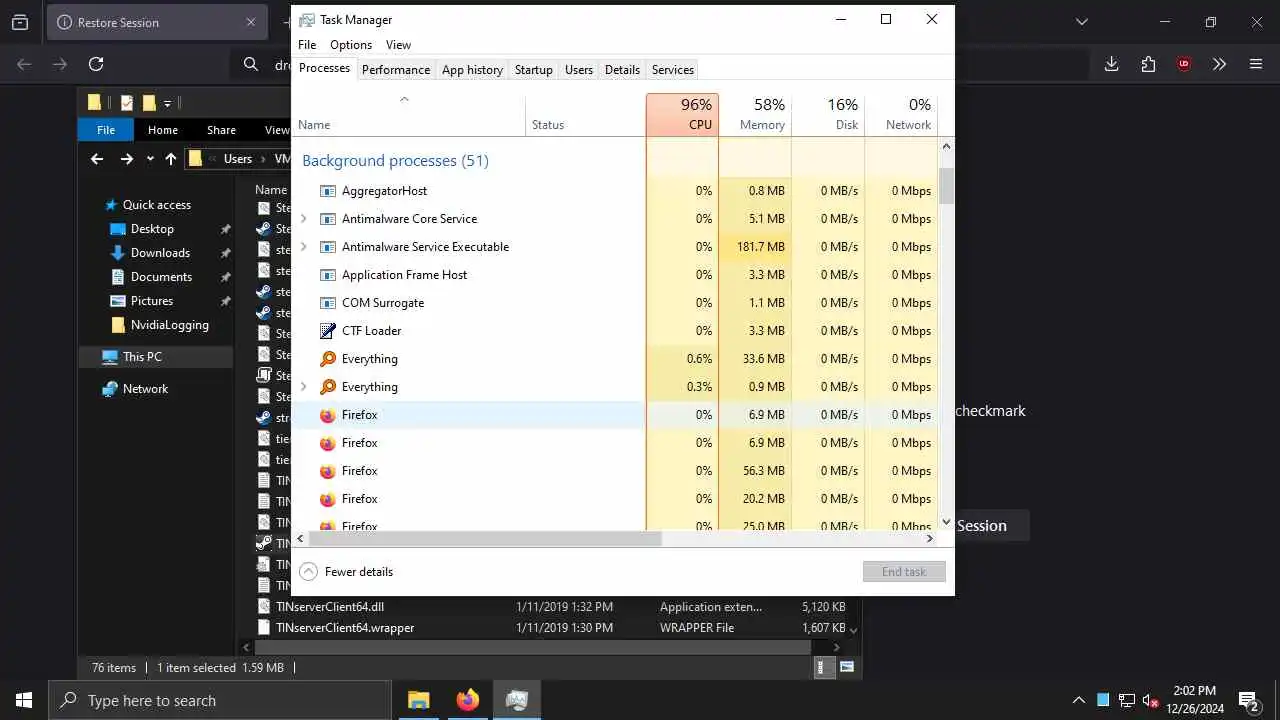
Task: Sort processes by Disk column
Action: 828,115
